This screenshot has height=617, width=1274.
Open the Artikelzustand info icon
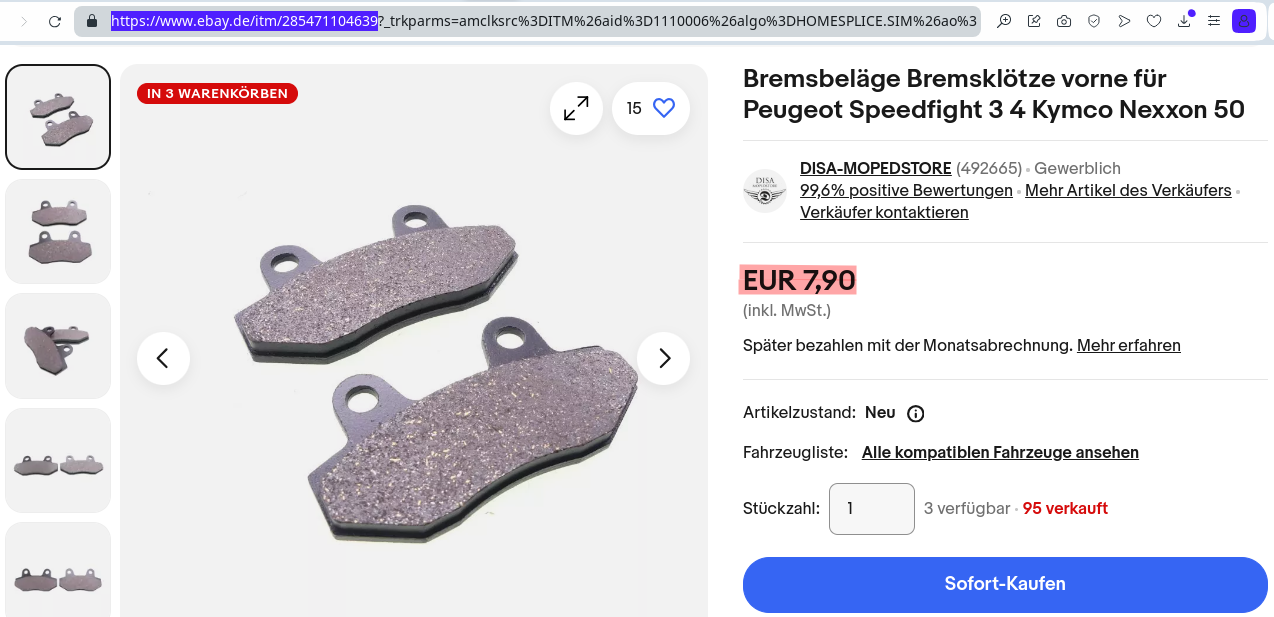point(915,413)
